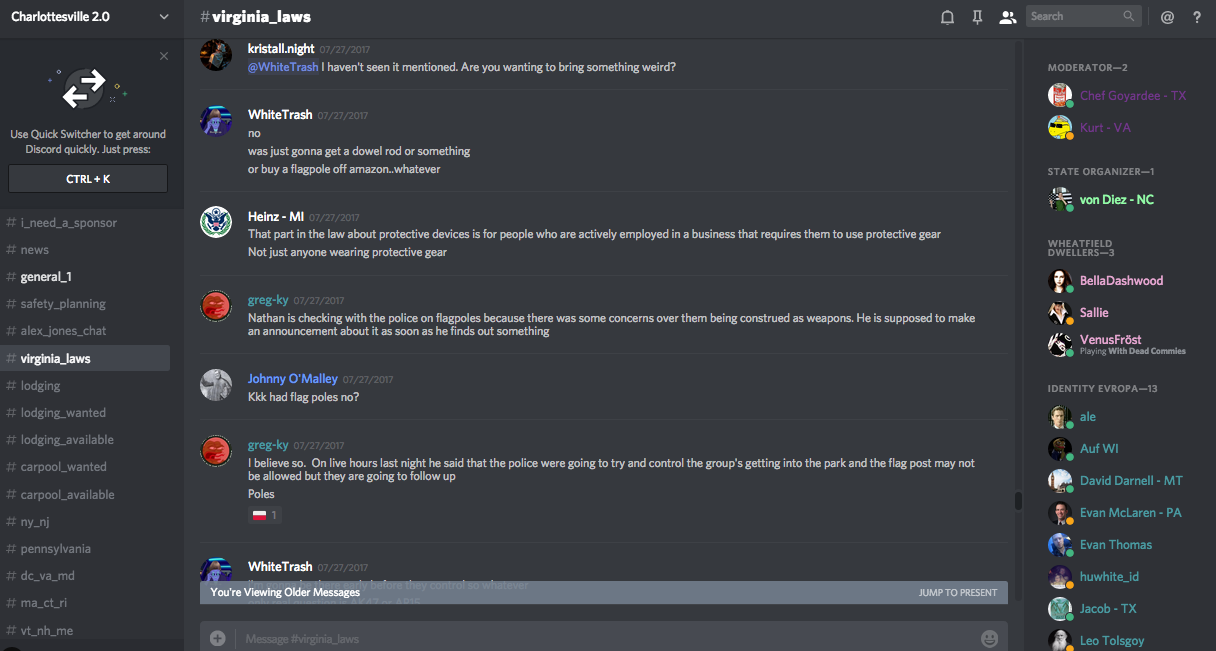
Task: Click the @WhiteTrash mention link
Action: click(283, 67)
